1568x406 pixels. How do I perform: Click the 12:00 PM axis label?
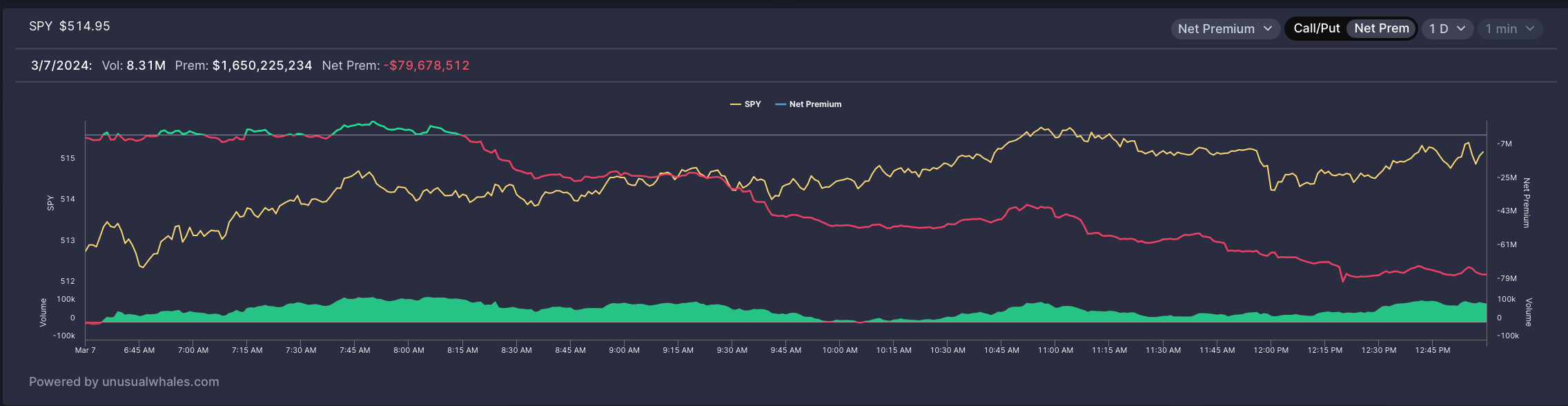click(x=1271, y=350)
